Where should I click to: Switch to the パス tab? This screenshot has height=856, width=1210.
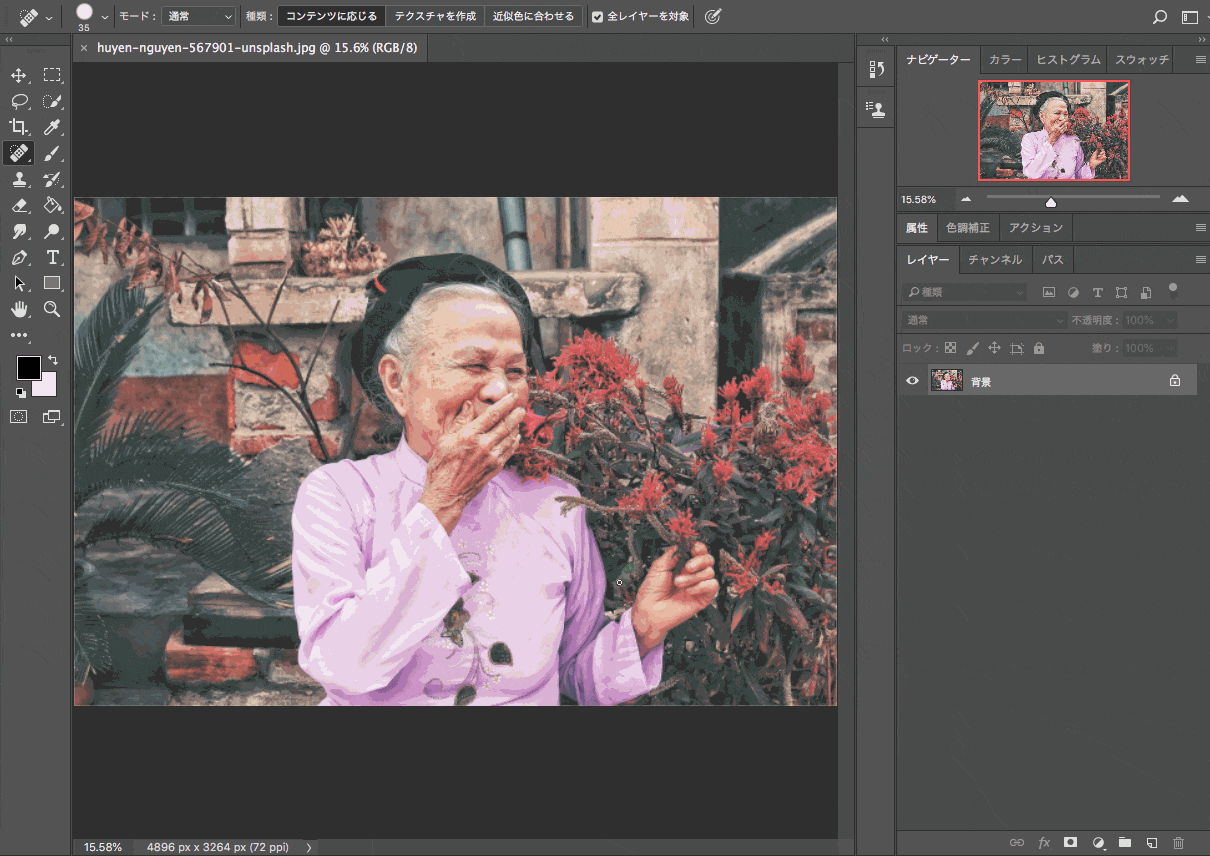(1052, 260)
